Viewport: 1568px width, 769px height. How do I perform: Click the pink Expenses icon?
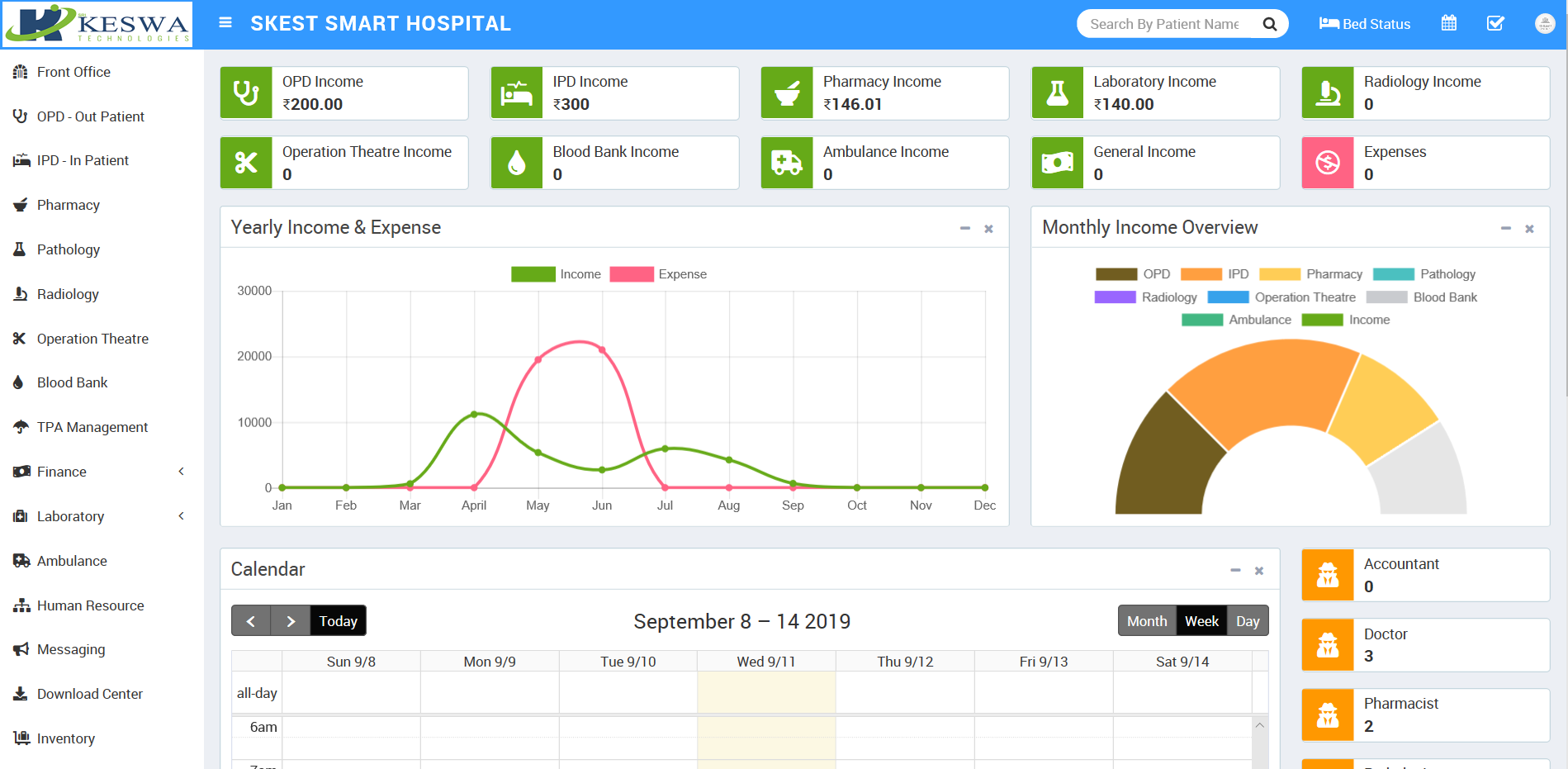point(1328,163)
